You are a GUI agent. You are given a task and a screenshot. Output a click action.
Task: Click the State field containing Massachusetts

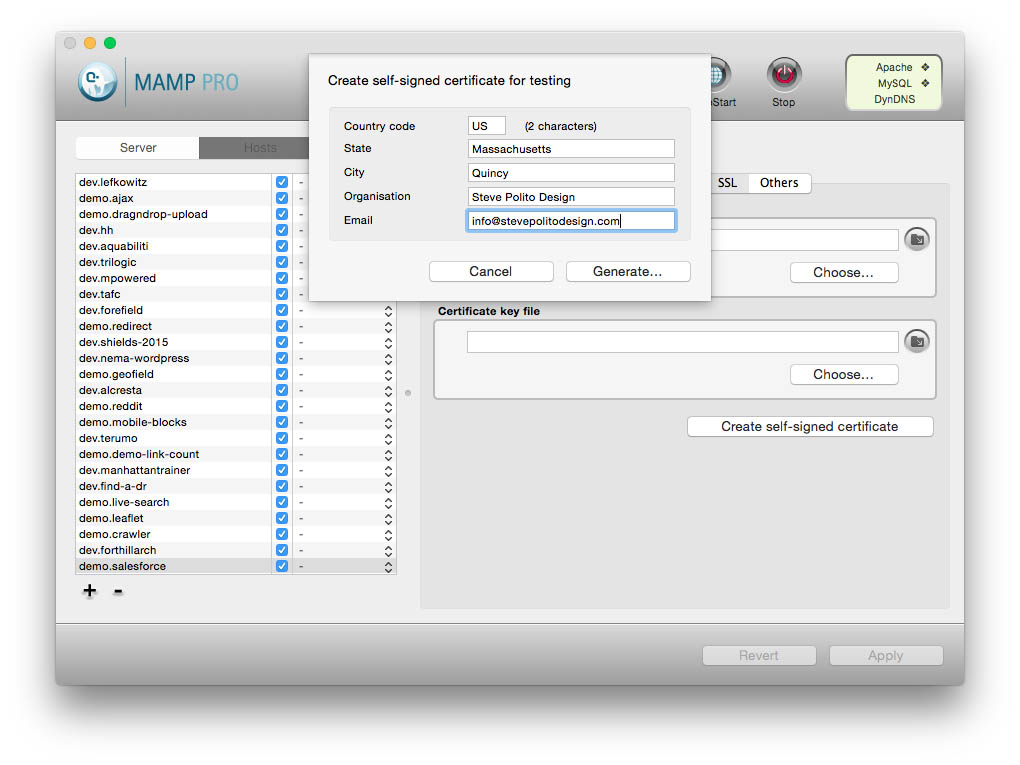pos(571,148)
